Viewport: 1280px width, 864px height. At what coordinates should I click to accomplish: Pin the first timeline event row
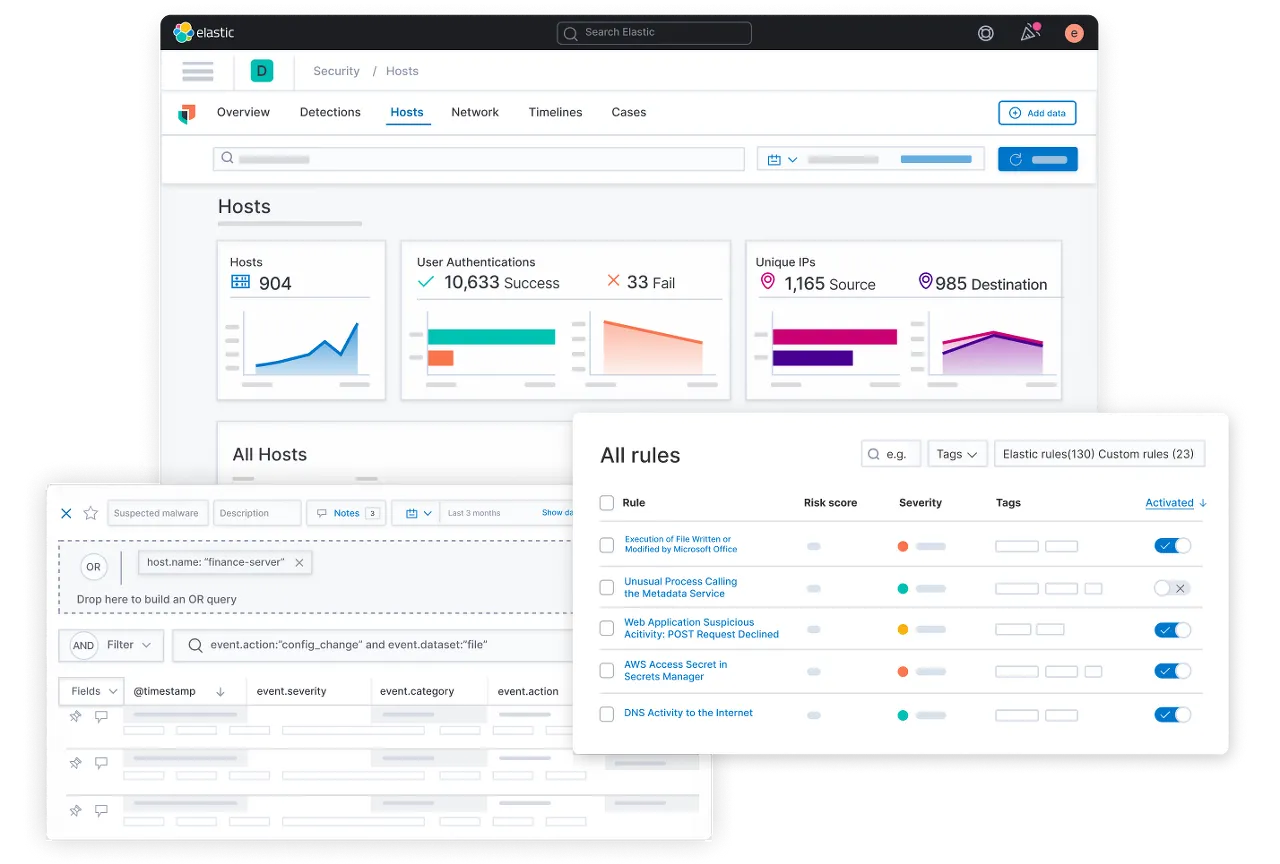(75, 716)
